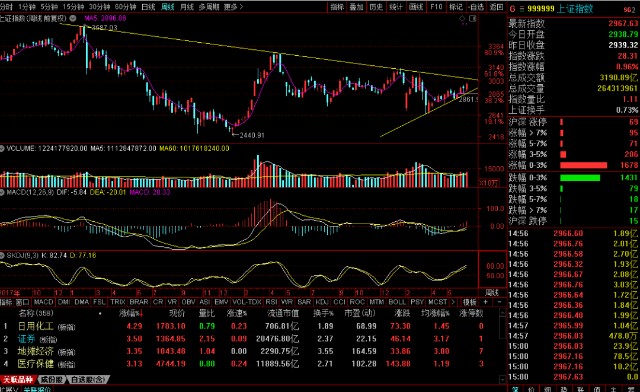640x392 pixels.
Task: Click the sector list scrollbar down arrow
Action: (503, 380)
